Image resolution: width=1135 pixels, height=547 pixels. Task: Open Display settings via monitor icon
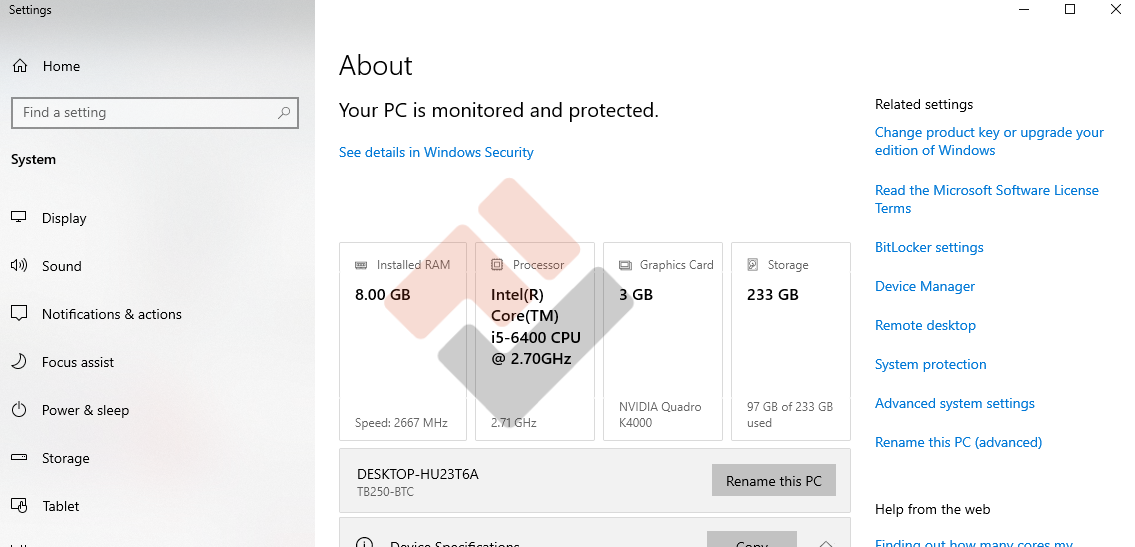point(19,218)
